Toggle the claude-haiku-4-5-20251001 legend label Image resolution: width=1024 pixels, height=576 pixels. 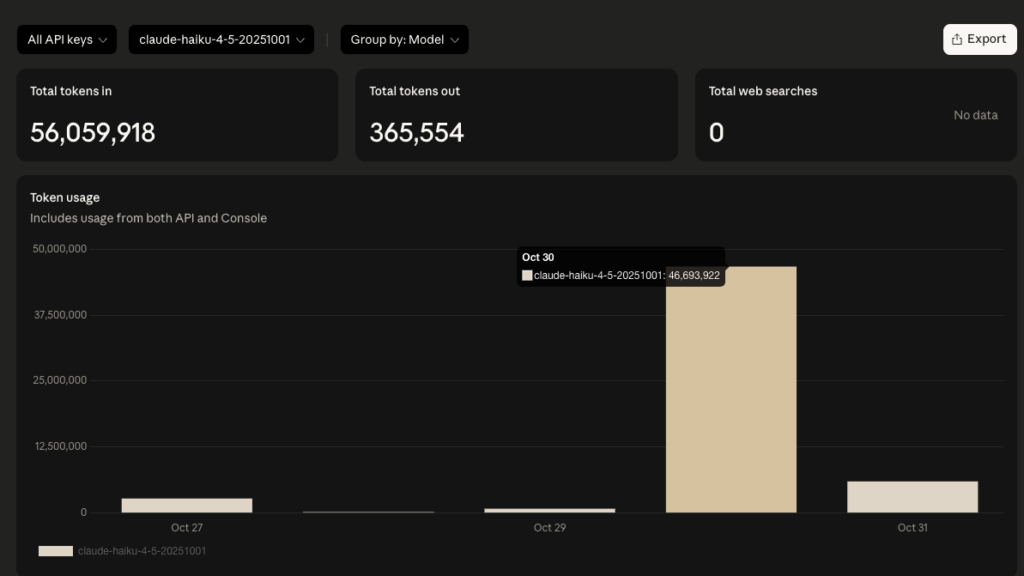[142, 551]
